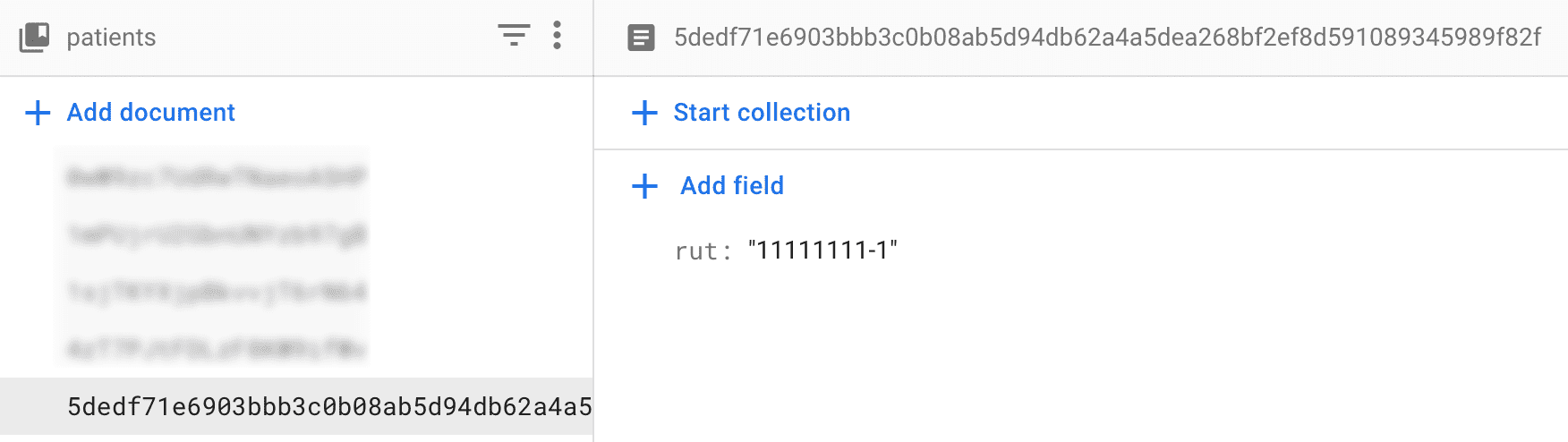
Task: Select the first blurred document in patients list
Action: 215,177
